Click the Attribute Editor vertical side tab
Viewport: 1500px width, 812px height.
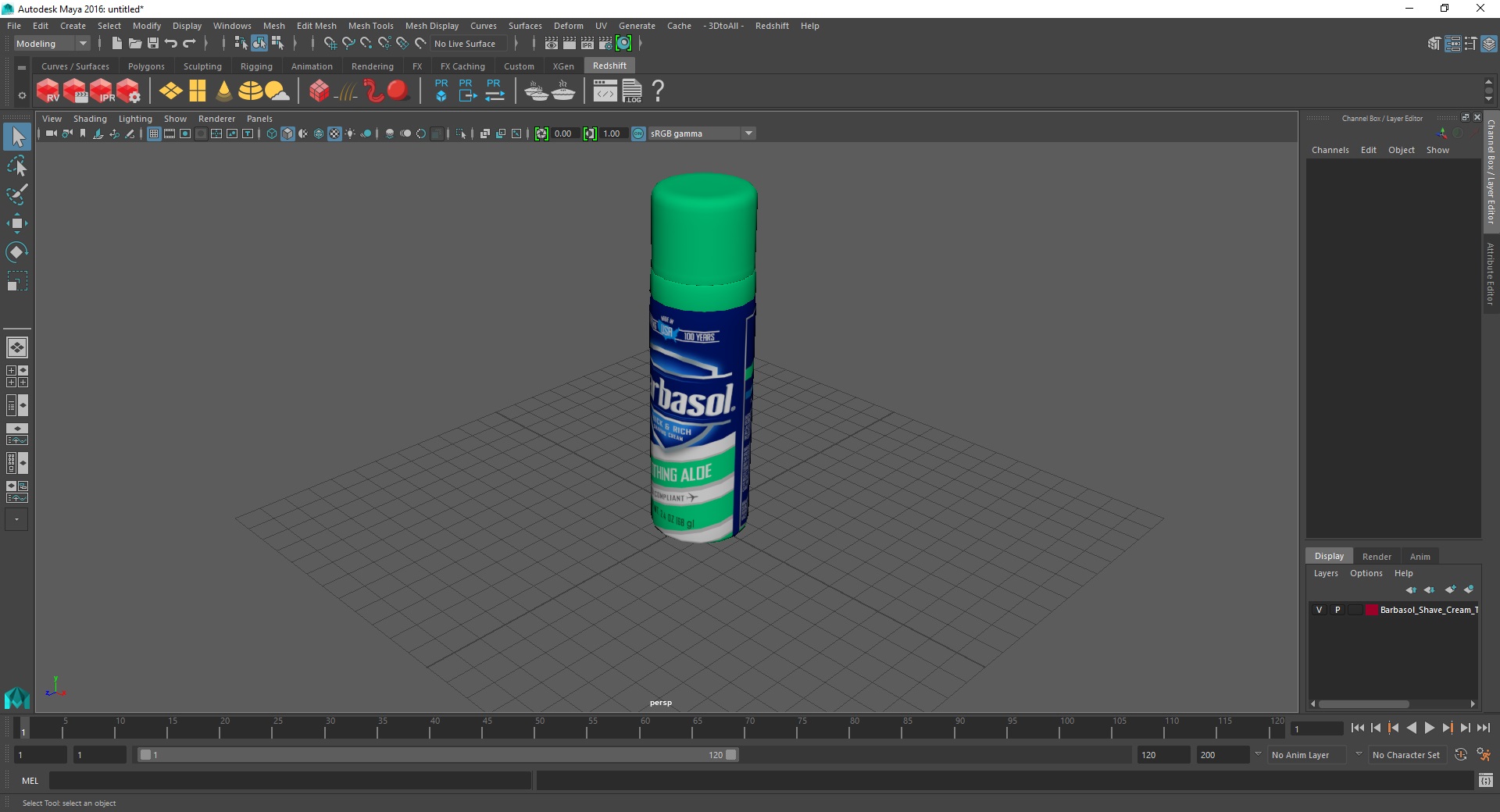tap(1491, 273)
